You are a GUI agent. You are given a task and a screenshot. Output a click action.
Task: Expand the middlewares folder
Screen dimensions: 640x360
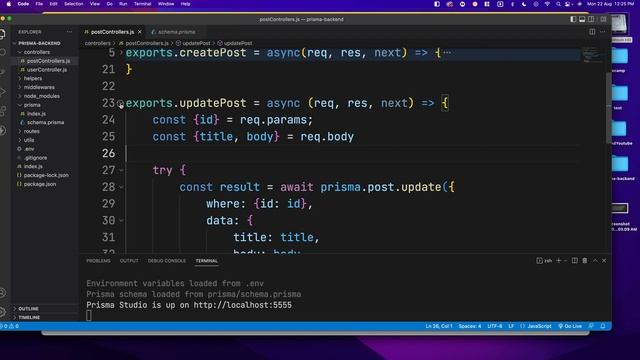coord(39,87)
